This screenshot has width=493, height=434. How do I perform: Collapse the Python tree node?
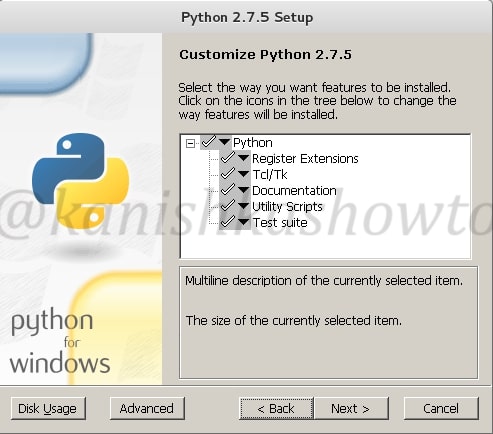pos(190,143)
